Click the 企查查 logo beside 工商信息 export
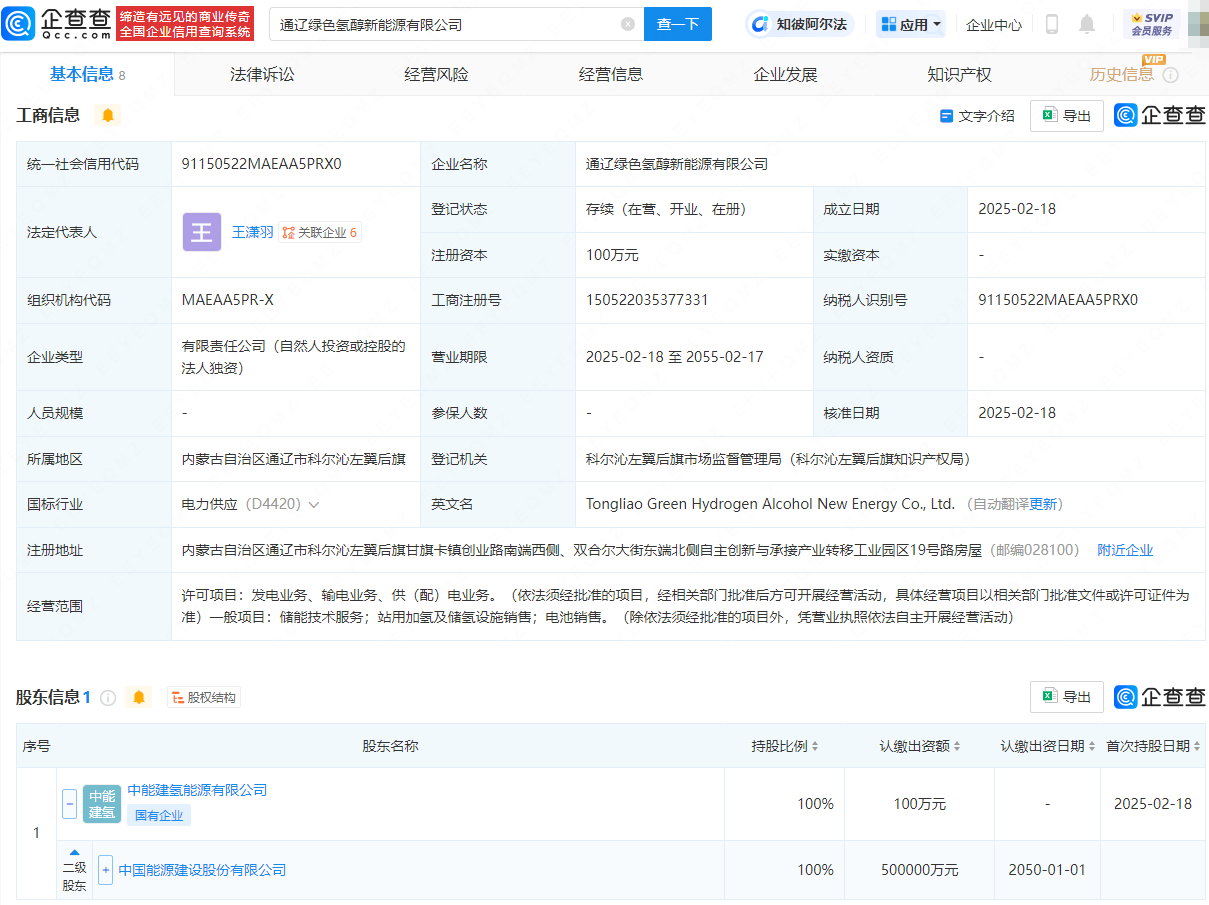 point(1160,116)
